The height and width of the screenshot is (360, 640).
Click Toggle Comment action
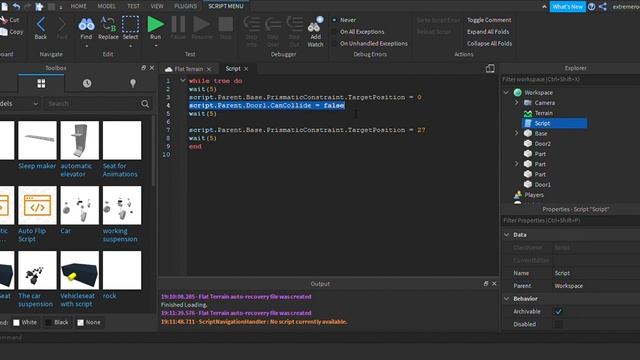click(x=489, y=20)
